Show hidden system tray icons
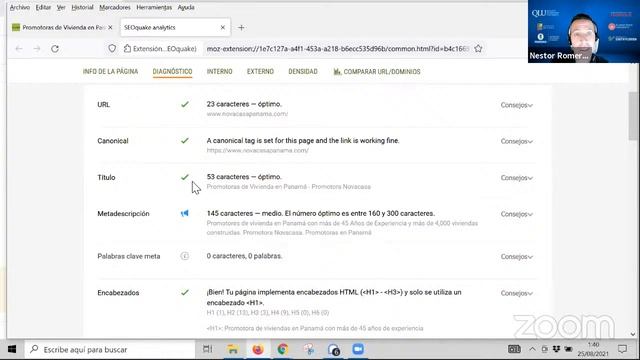This screenshot has width=640, height=360. [532, 349]
